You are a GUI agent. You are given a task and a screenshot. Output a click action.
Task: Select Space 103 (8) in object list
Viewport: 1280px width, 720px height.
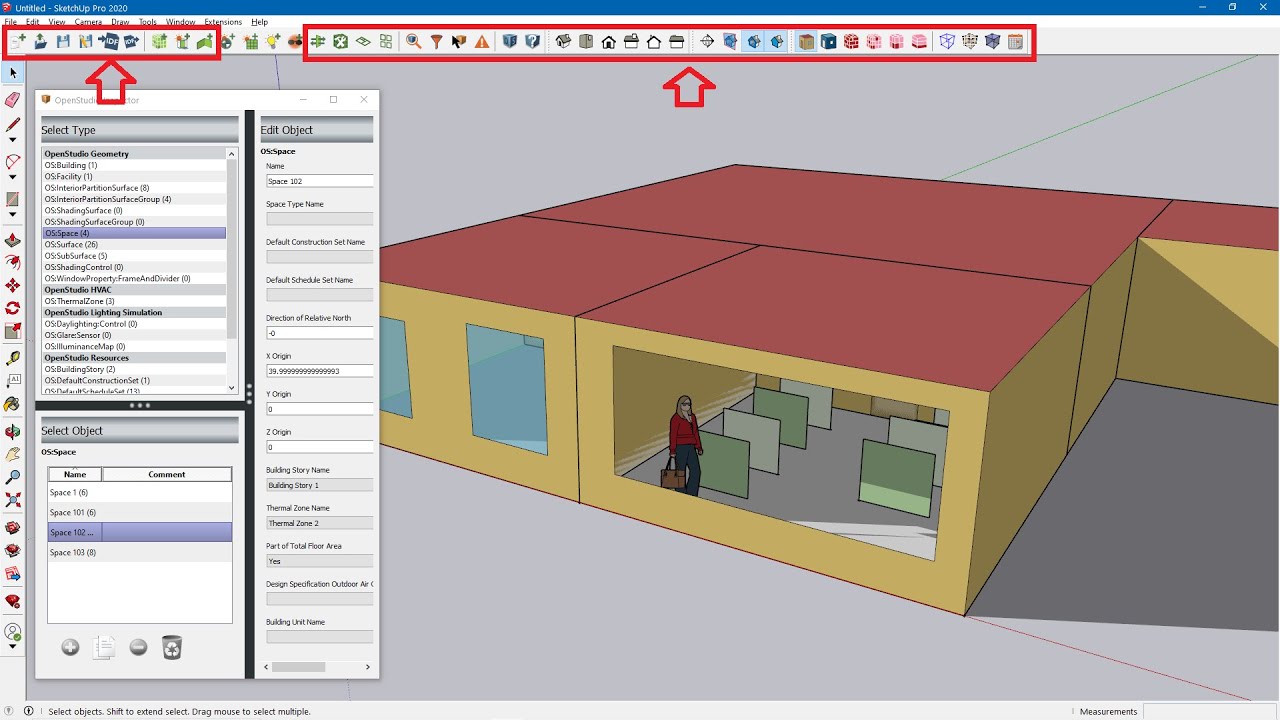140,552
